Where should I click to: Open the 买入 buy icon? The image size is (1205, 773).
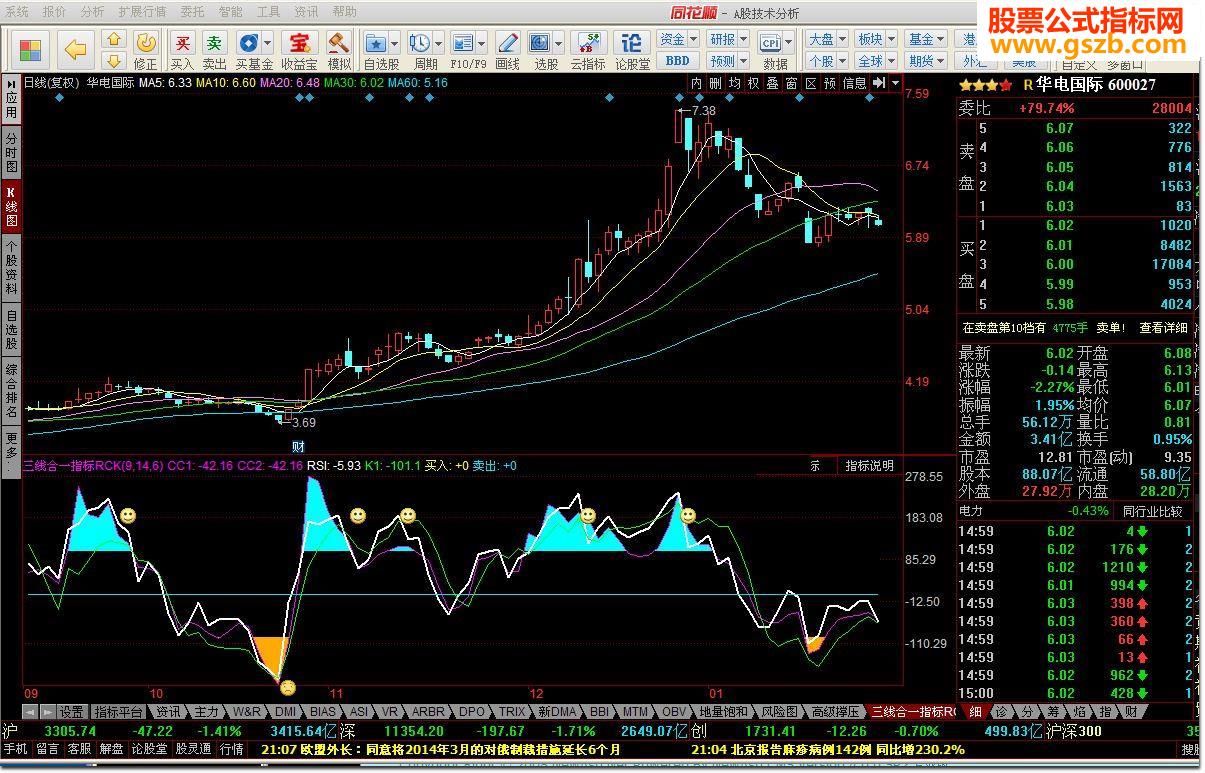click(182, 50)
